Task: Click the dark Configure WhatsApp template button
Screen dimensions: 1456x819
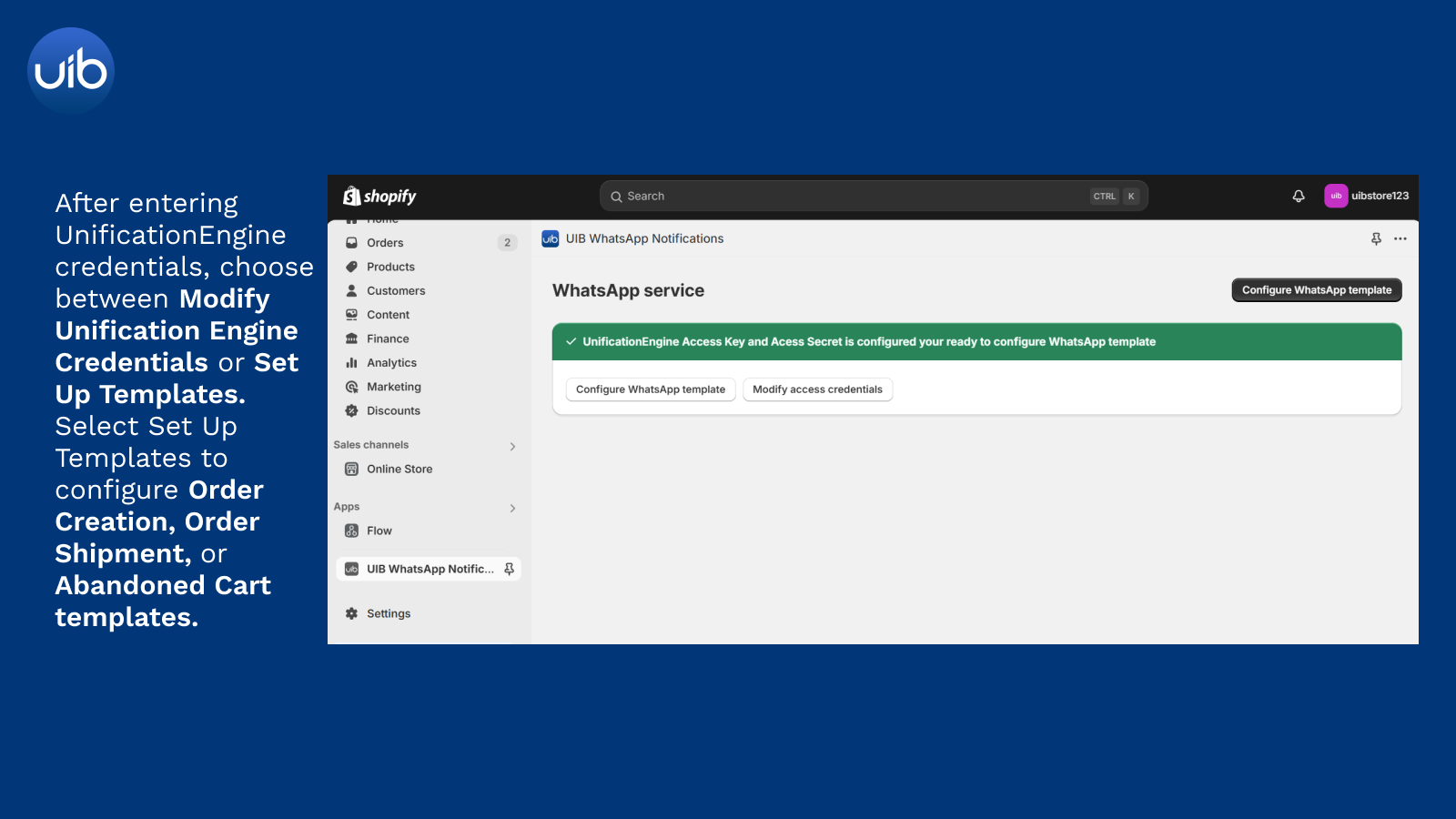Action: point(1317,290)
